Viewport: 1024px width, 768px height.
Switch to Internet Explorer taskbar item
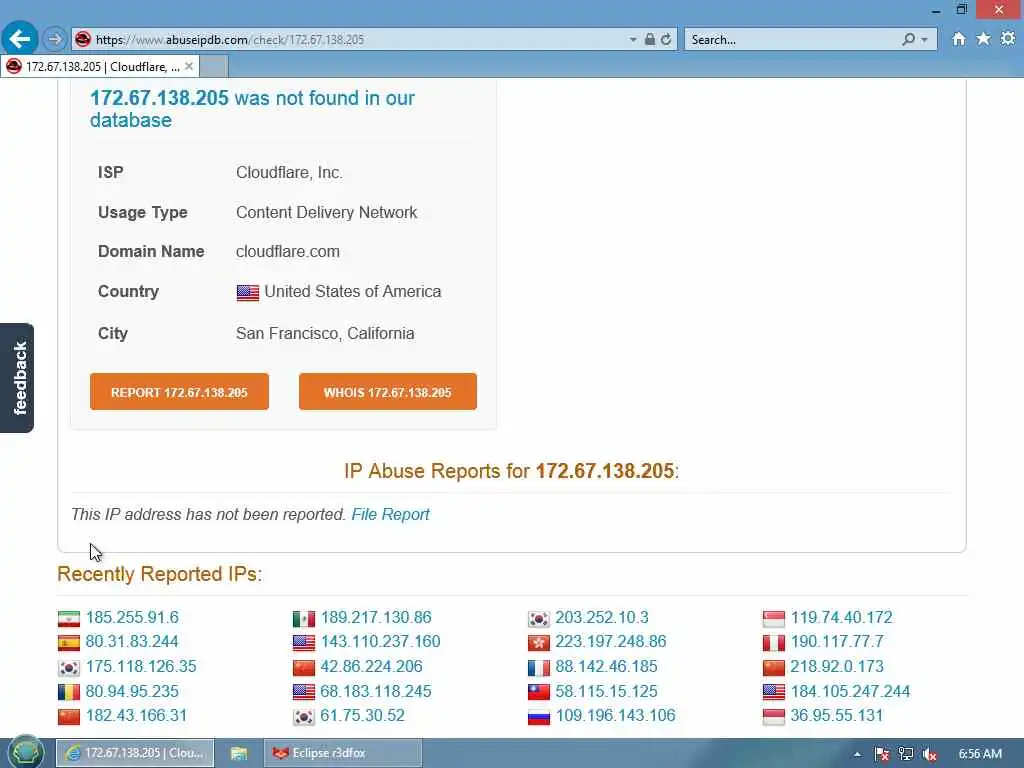point(135,753)
